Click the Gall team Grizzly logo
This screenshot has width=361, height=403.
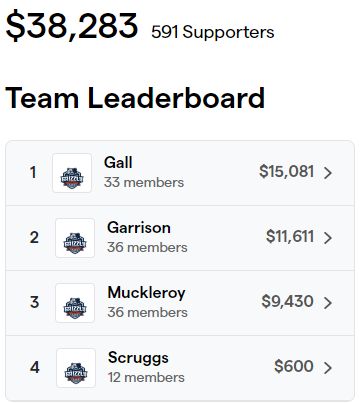(72, 173)
